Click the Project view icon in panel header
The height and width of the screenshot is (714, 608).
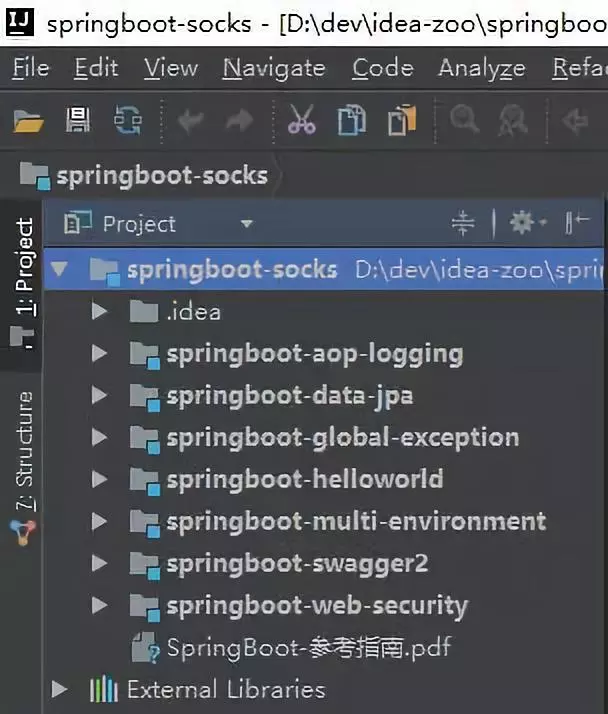[x=78, y=223]
